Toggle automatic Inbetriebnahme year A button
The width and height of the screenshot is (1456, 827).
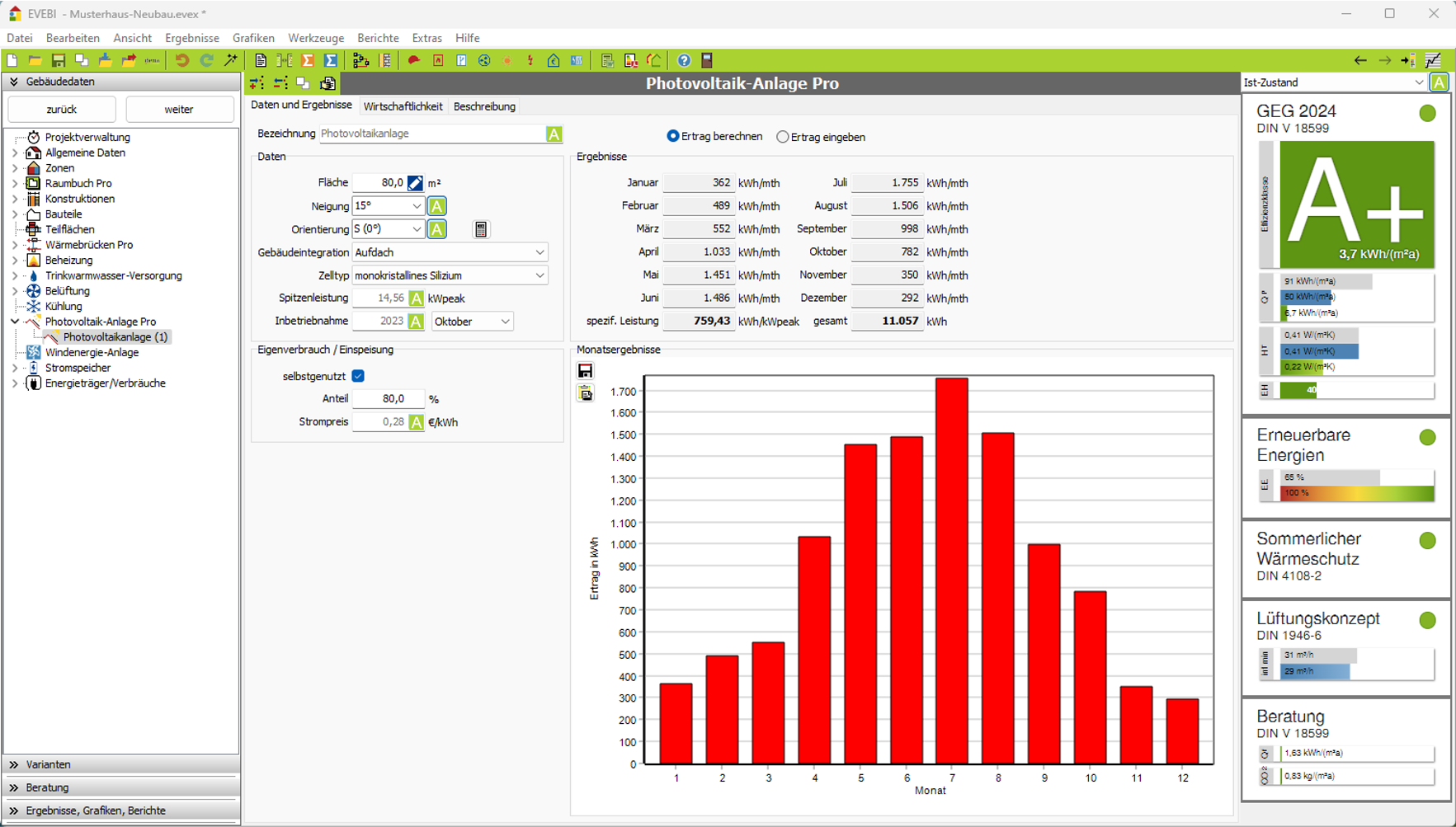click(416, 322)
